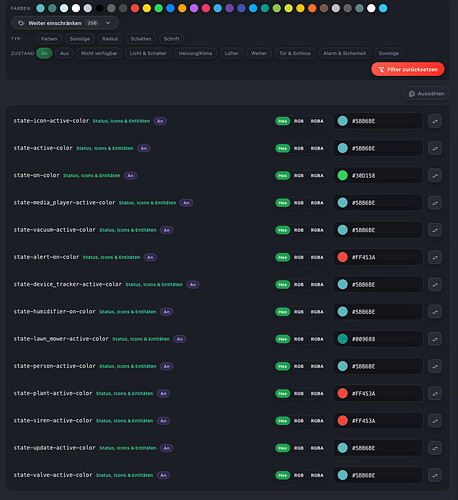Switch state-active-color format to RGB

point(299,148)
